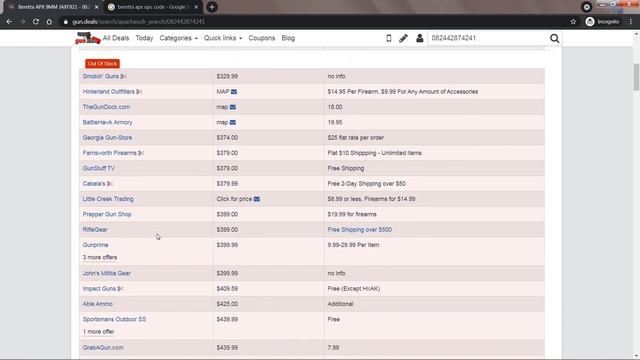Switch to the Beretta APX 9MM tab
The width and height of the screenshot is (640, 360).
[x=53, y=7]
